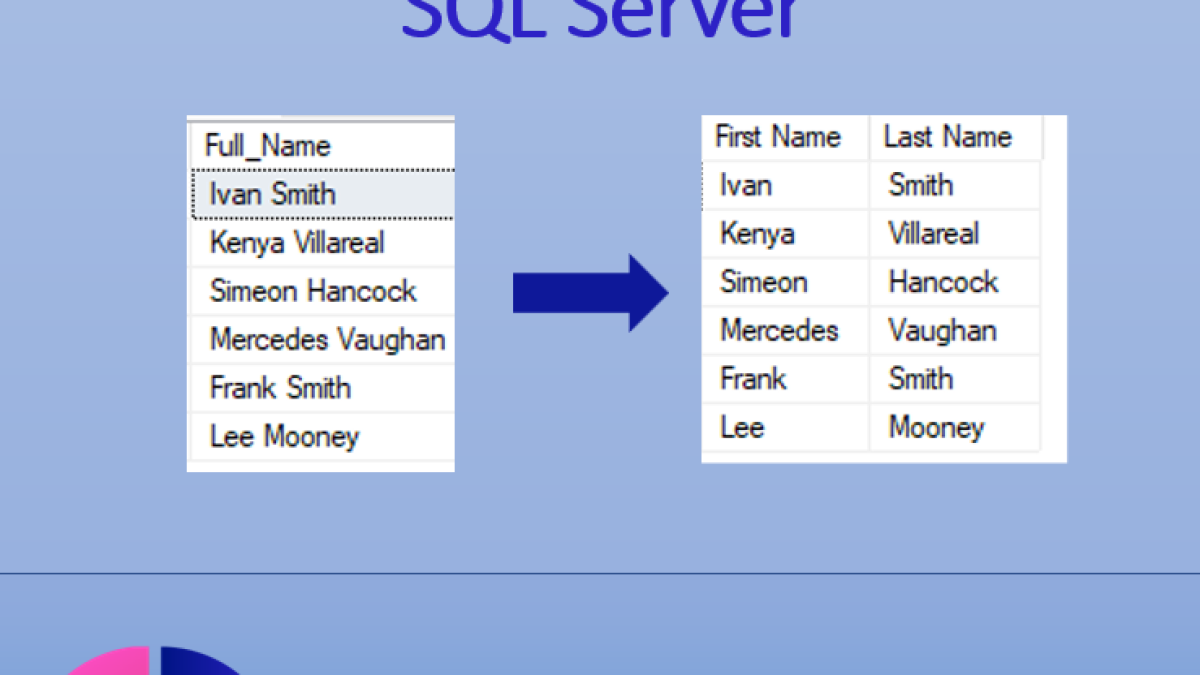Select the Last Name column header
1200x675 pixels.
pyautogui.click(x=948, y=137)
